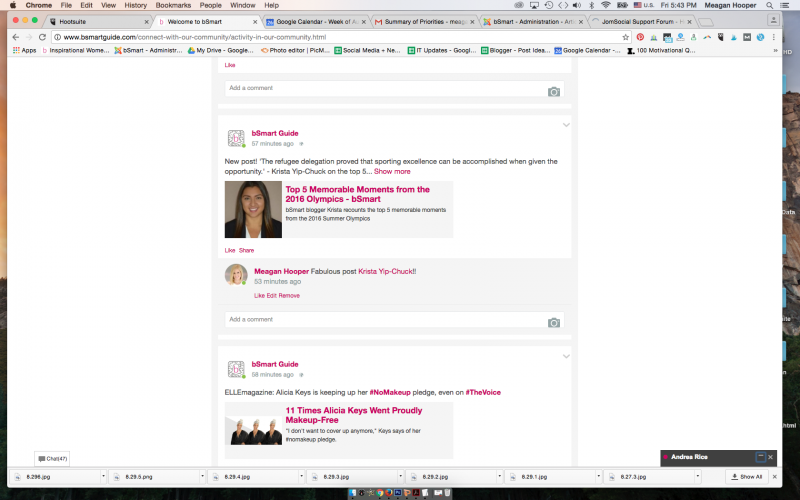Click camera icon under Meagan Hooper's comment

tap(554, 323)
